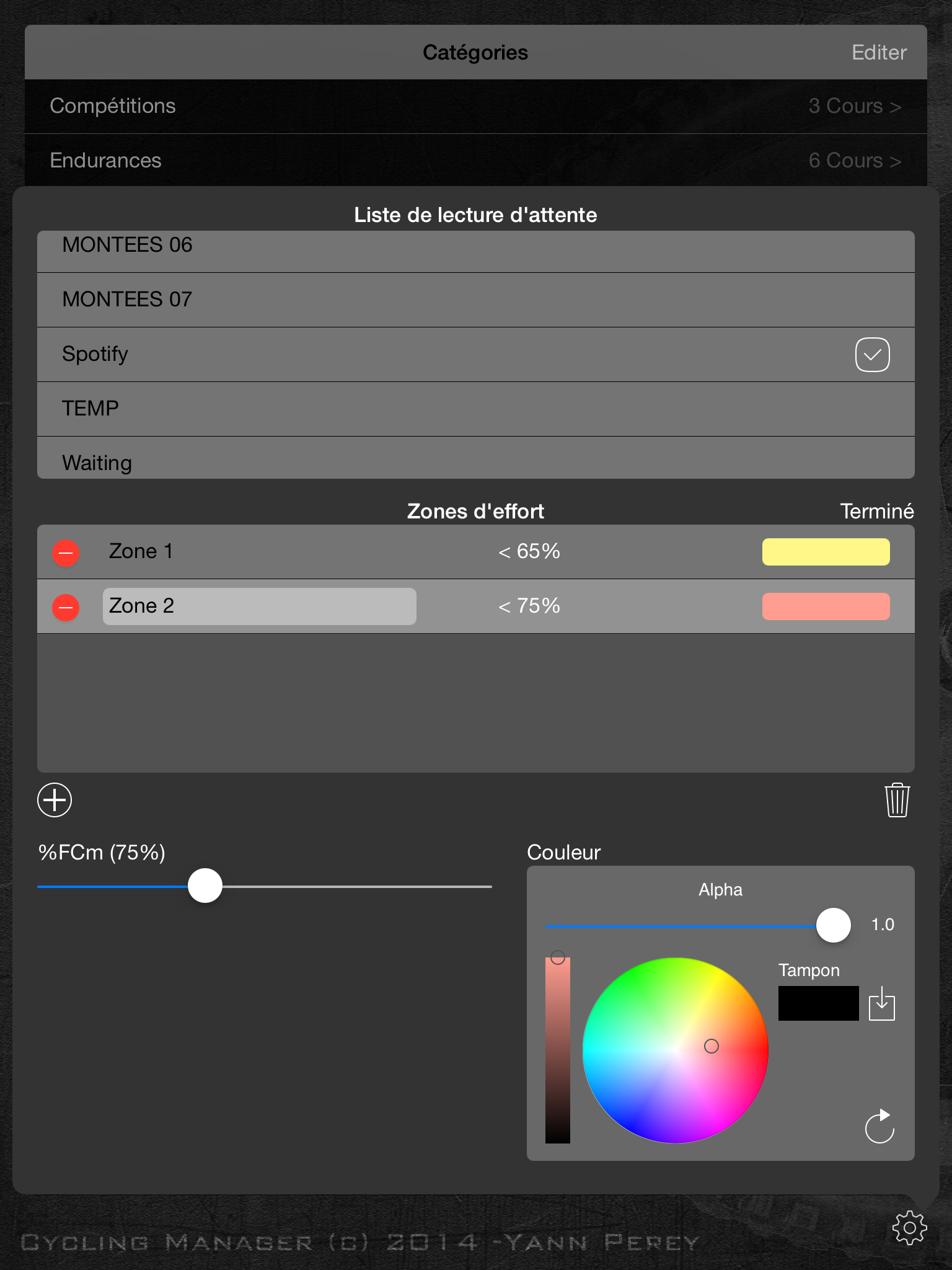The height and width of the screenshot is (1270, 952).
Task: Remove Zone 1 with red minus
Action: (66, 553)
